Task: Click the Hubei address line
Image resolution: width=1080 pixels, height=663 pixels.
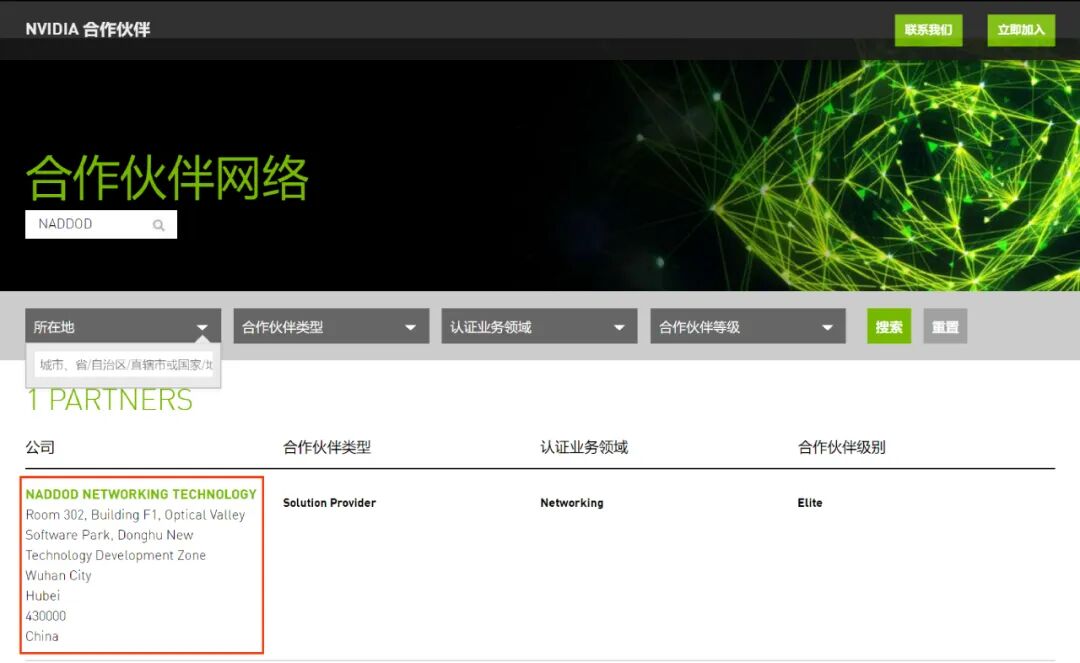Action: tap(43, 596)
